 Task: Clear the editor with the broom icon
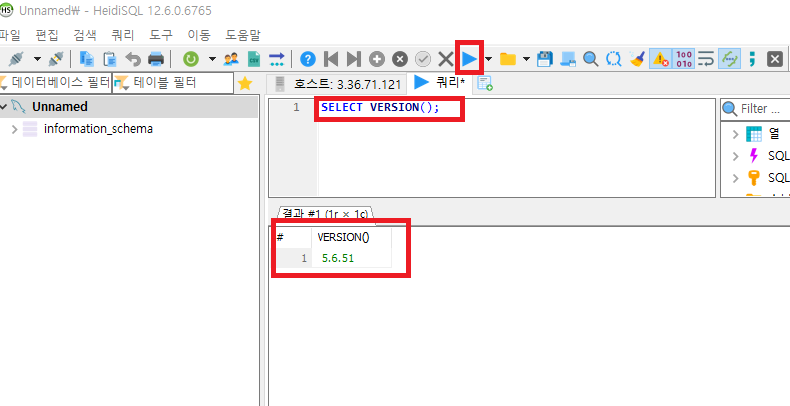pos(637,59)
